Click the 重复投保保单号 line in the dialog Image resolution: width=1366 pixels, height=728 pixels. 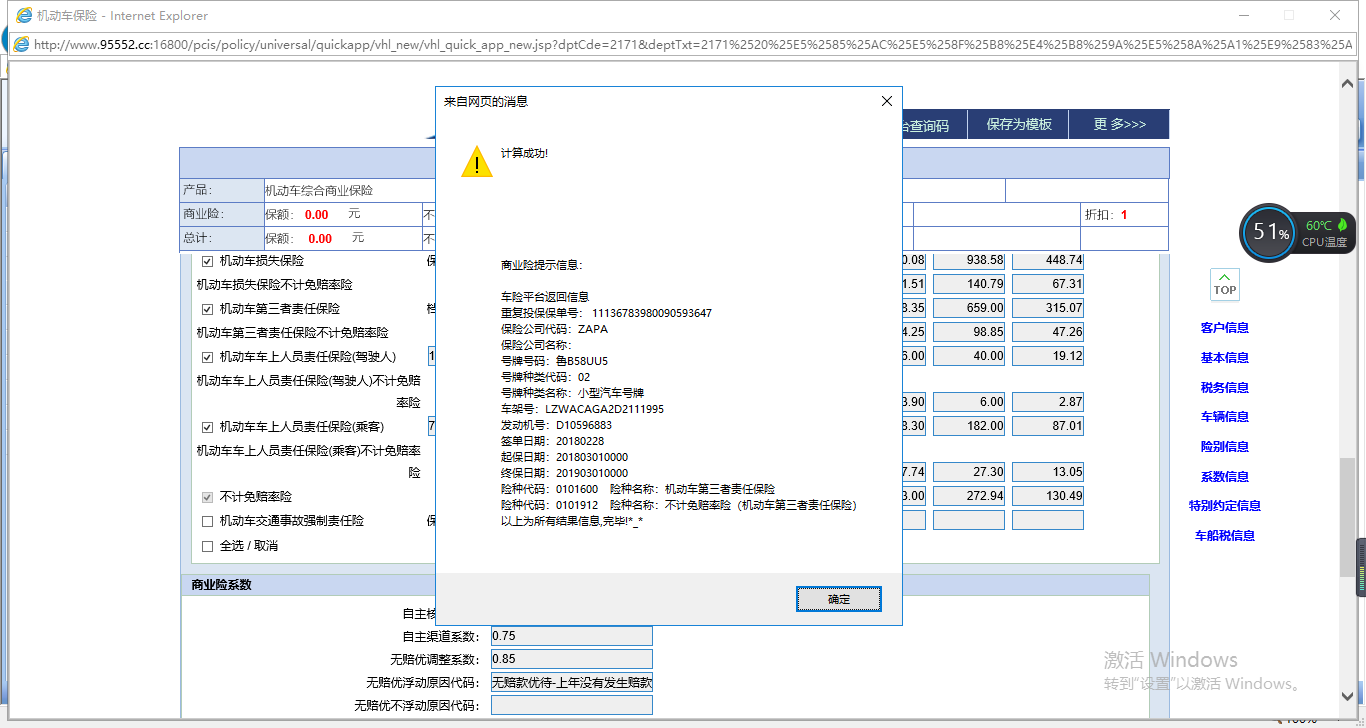point(606,313)
